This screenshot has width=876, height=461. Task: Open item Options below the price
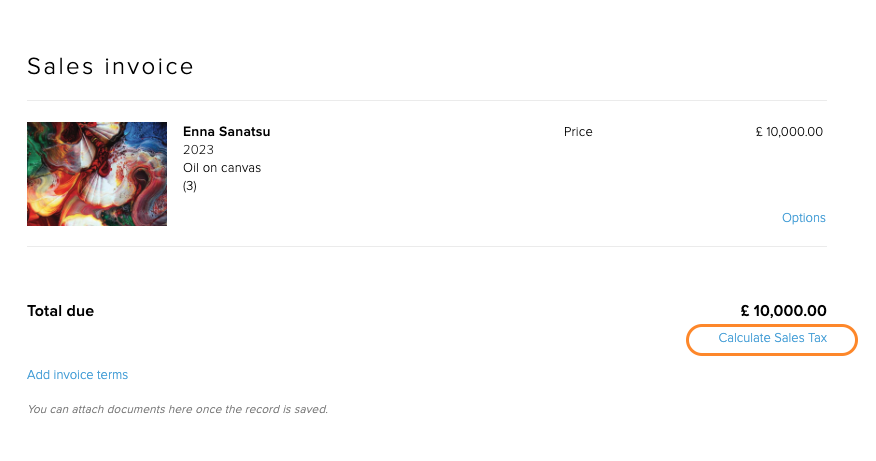pyautogui.click(x=803, y=218)
